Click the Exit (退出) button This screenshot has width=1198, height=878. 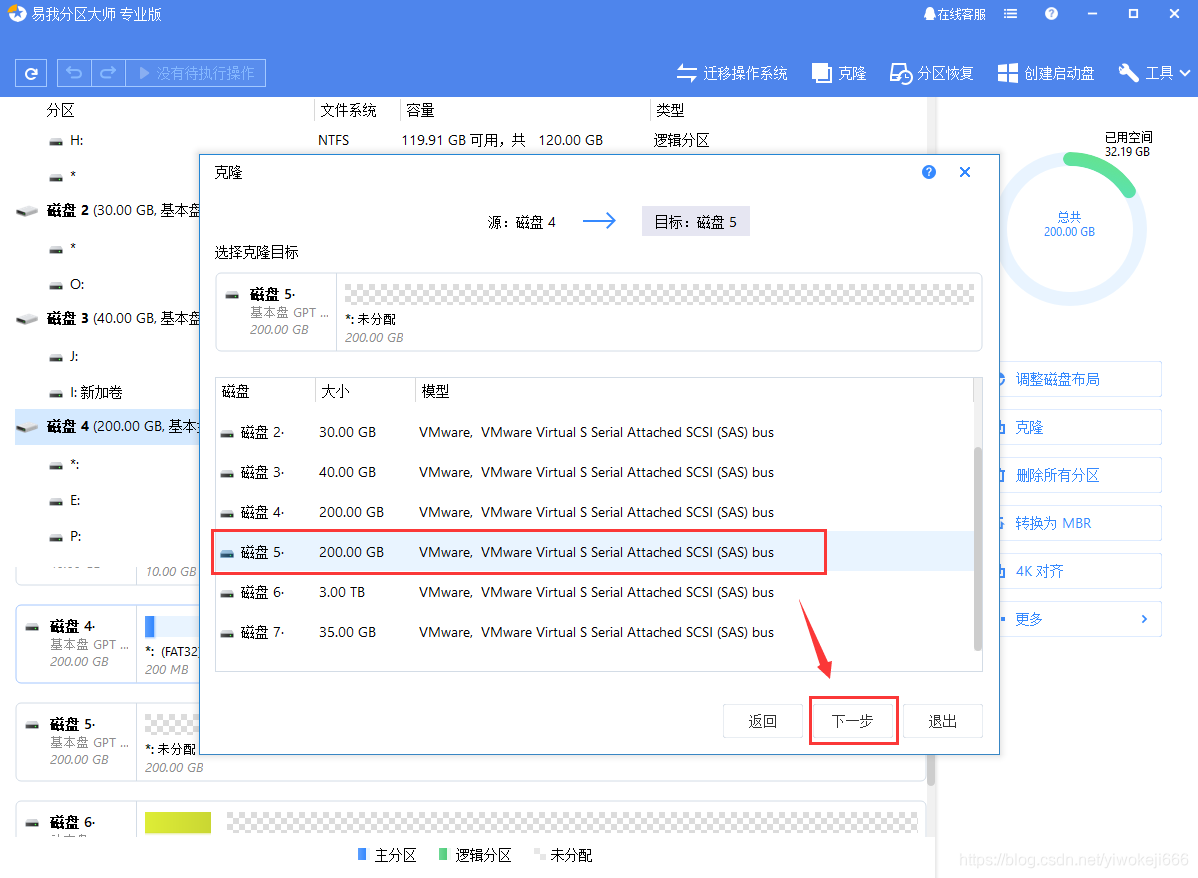(943, 721)
